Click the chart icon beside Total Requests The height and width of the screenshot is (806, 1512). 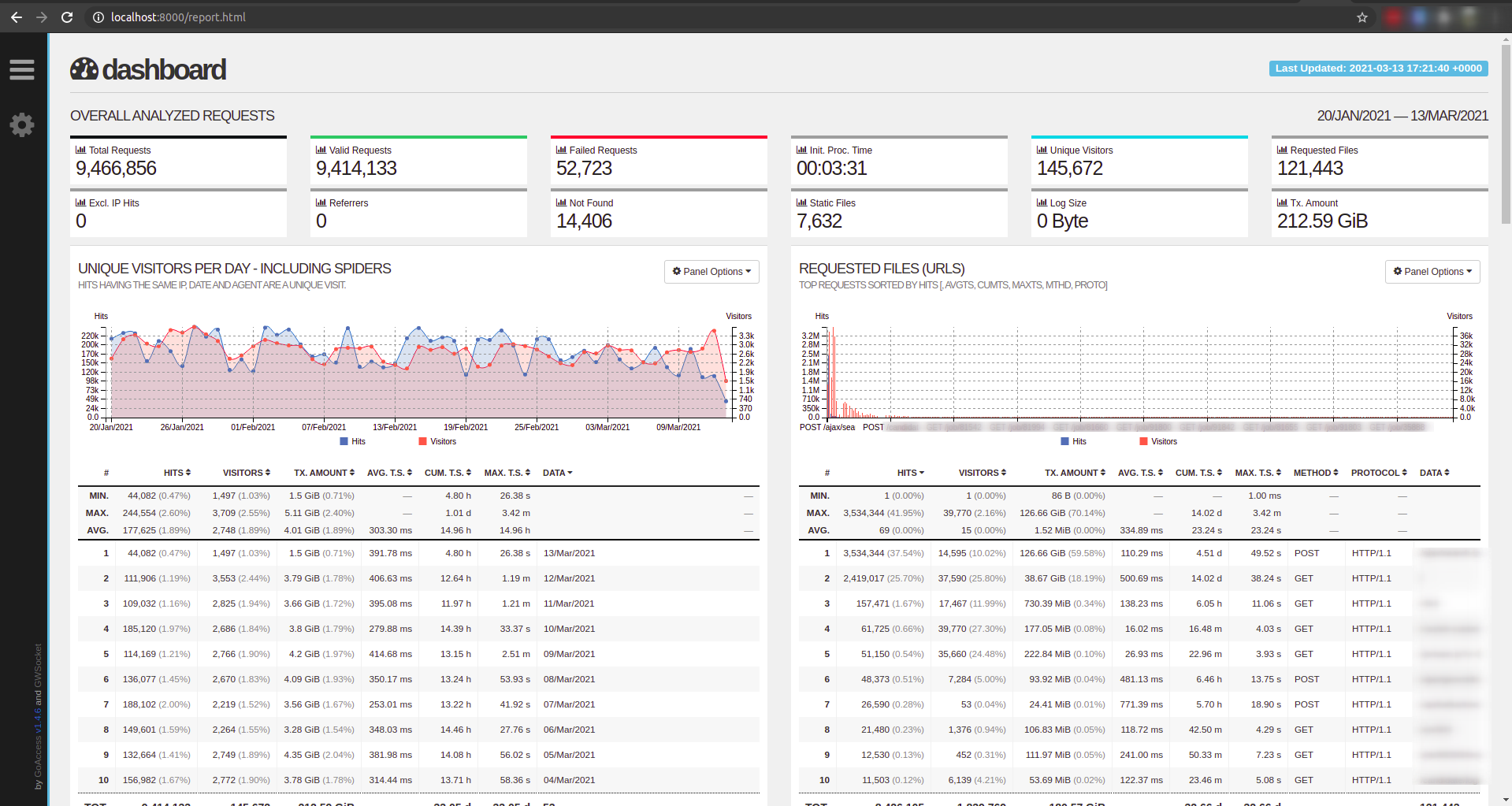click(x=80, y=150)
